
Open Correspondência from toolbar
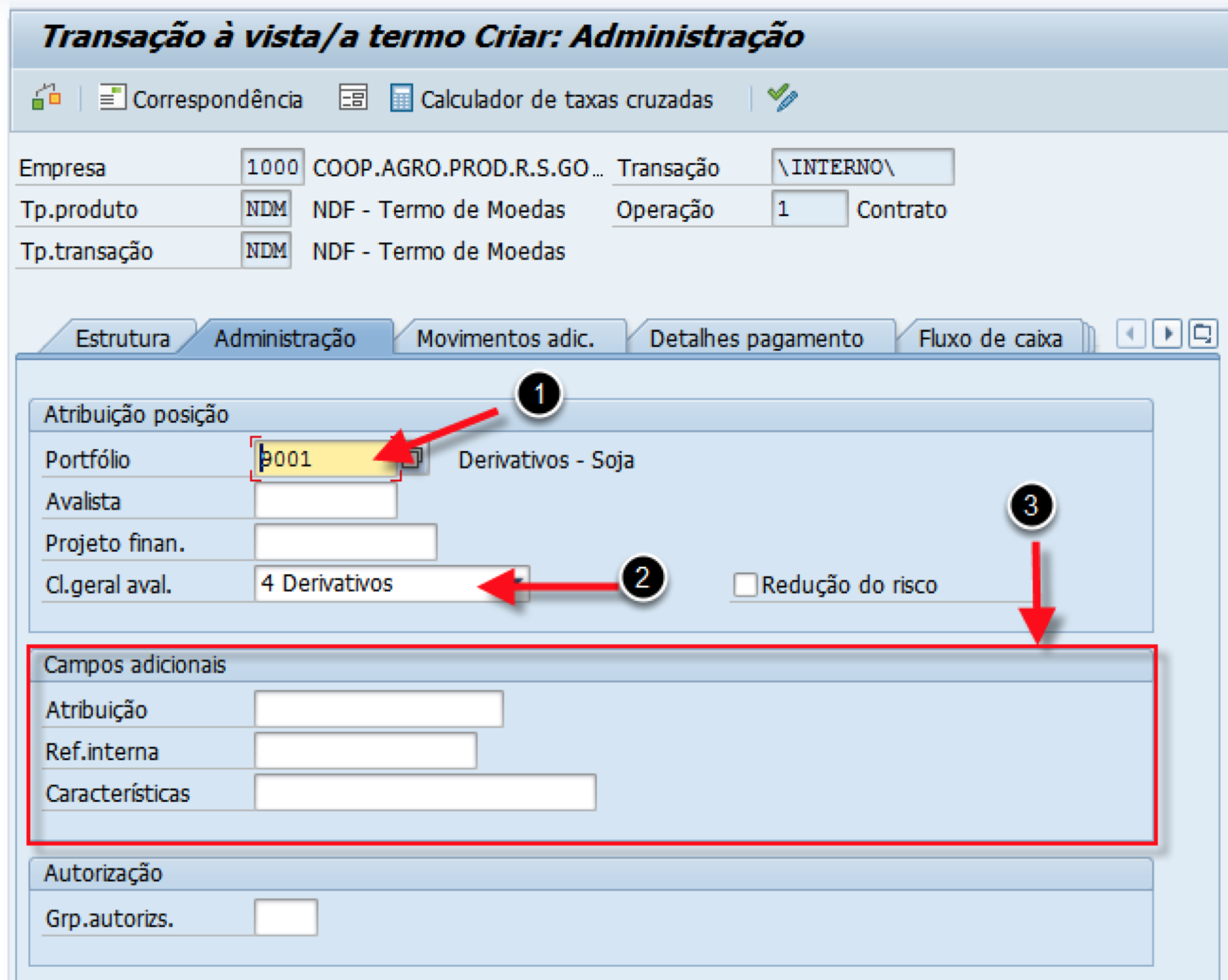[x=202, y=99]
